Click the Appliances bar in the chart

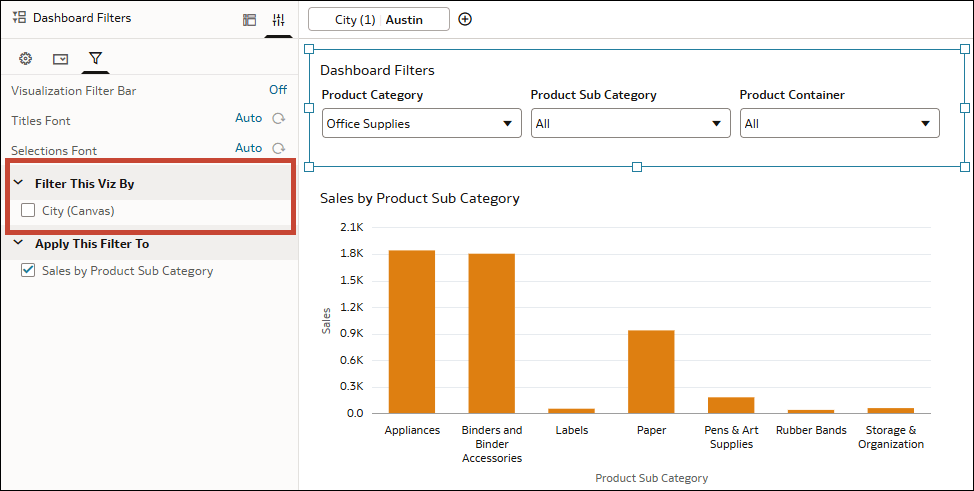tap(412, 331)
